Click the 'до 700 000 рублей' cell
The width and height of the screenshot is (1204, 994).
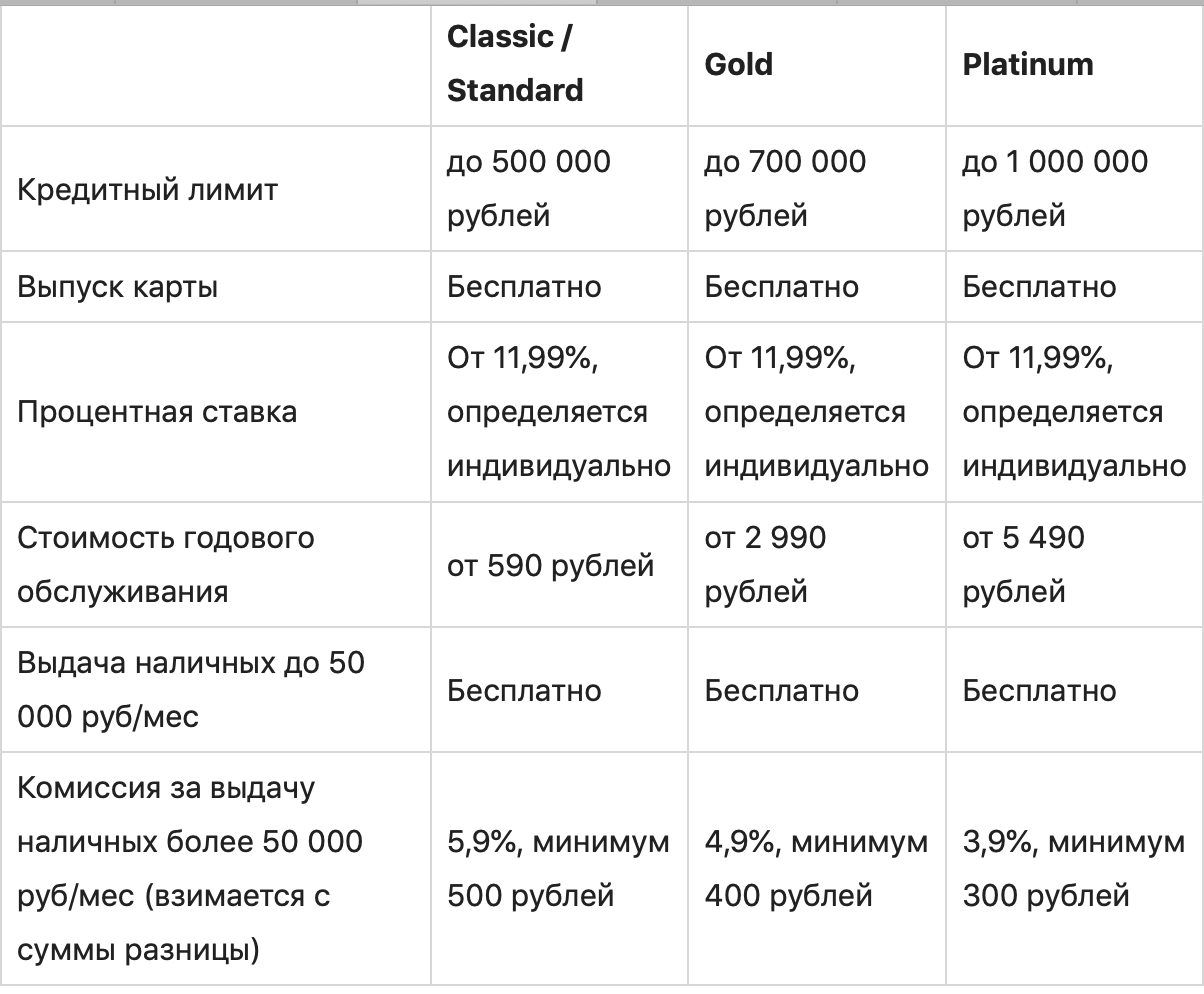785,189
